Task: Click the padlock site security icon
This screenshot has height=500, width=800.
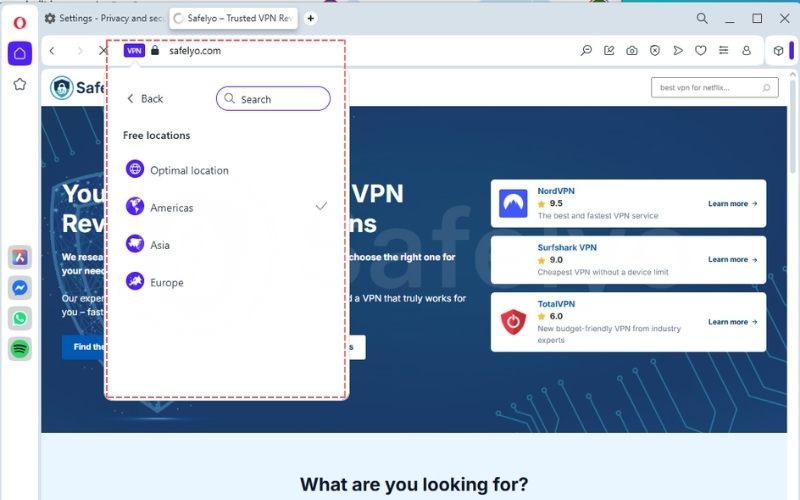Action: tap(155, 50)
